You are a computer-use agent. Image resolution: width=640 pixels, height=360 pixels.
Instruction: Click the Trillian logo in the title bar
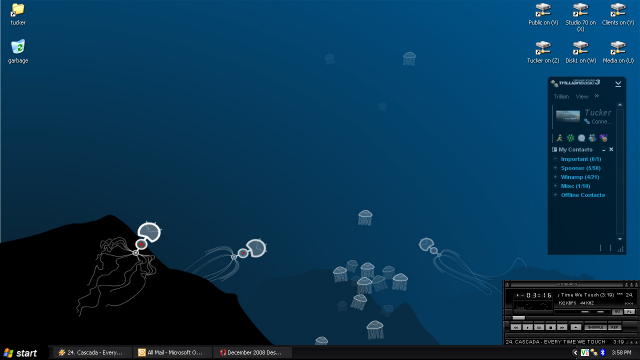575,83
